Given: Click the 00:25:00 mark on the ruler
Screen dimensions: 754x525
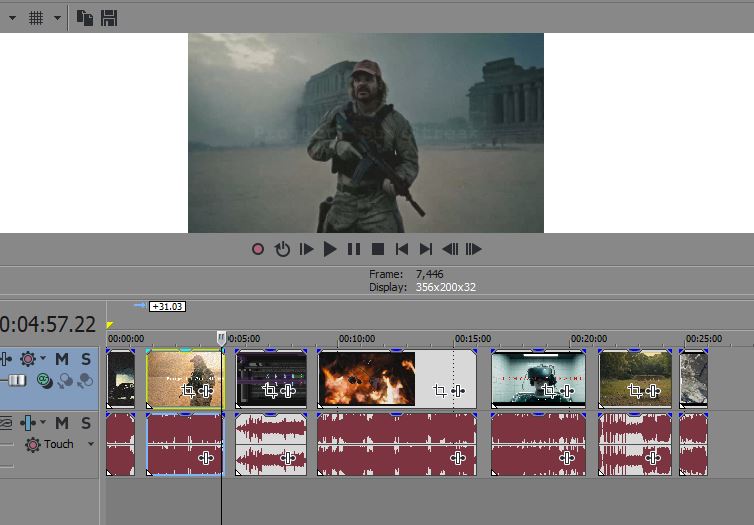Looking at the screenshot, I should [704, 338].
